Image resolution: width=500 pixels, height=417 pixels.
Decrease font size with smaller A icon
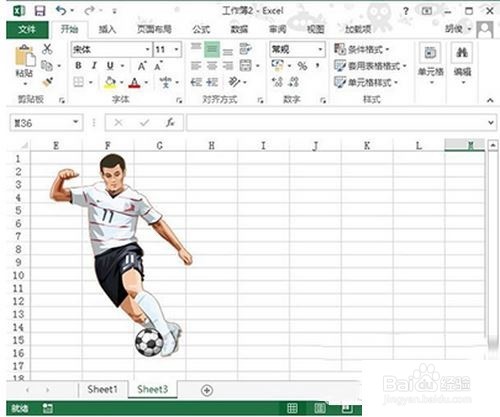(x=158, y=66)
